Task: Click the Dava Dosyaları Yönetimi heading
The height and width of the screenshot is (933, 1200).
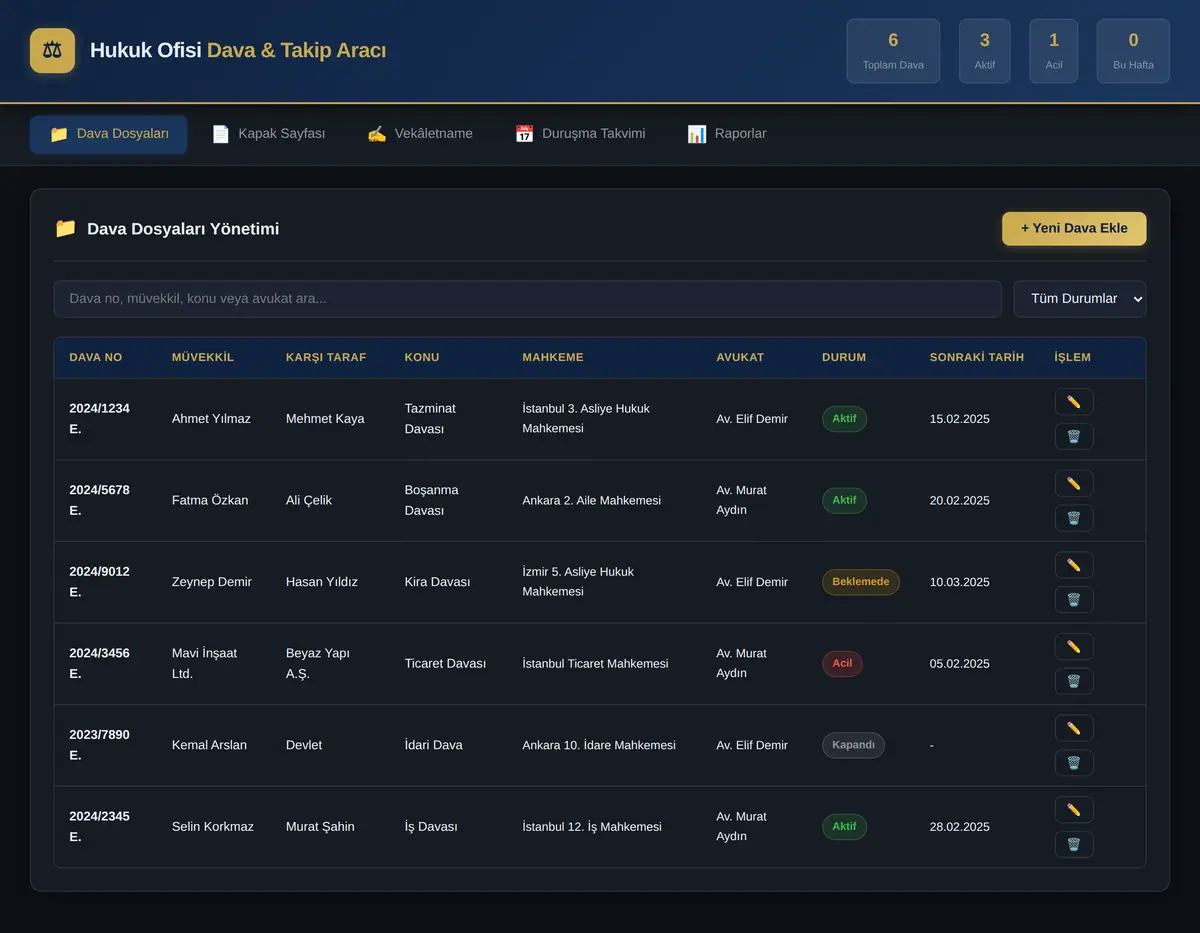Action: point(183,229)
